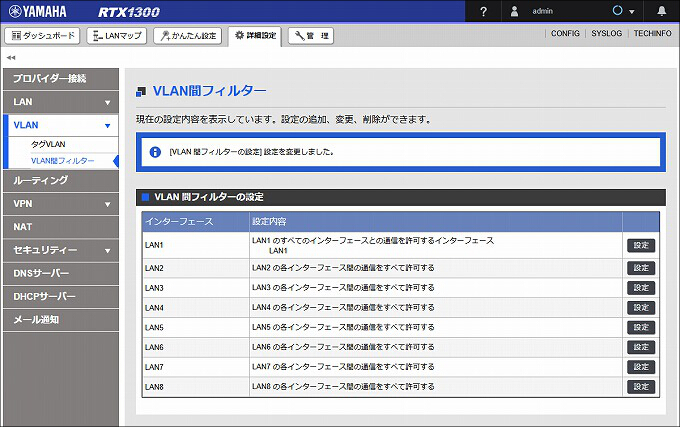680x427 pixels.
Task: Click the blue circle status icon
Action: click(618, 10)
